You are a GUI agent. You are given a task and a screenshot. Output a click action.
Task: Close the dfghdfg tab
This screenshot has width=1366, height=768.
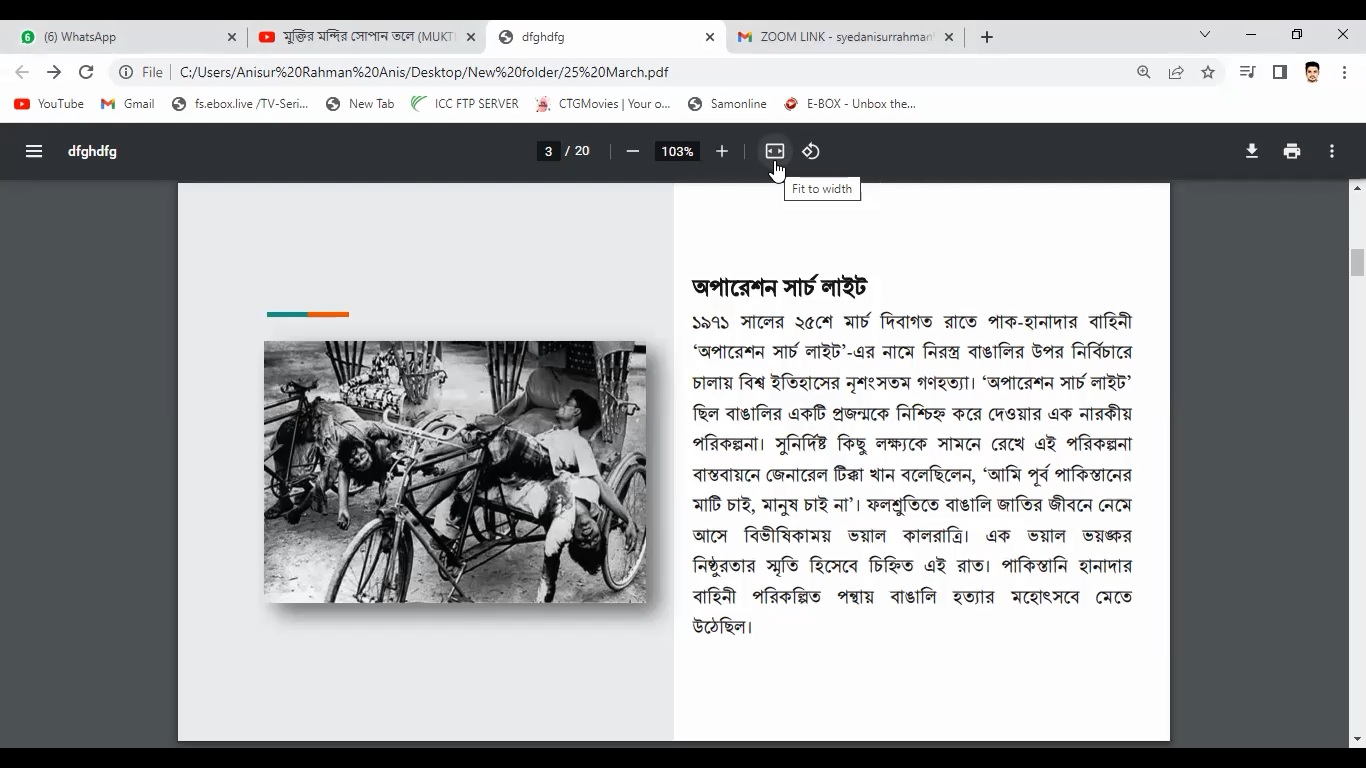tap(710, 37)
